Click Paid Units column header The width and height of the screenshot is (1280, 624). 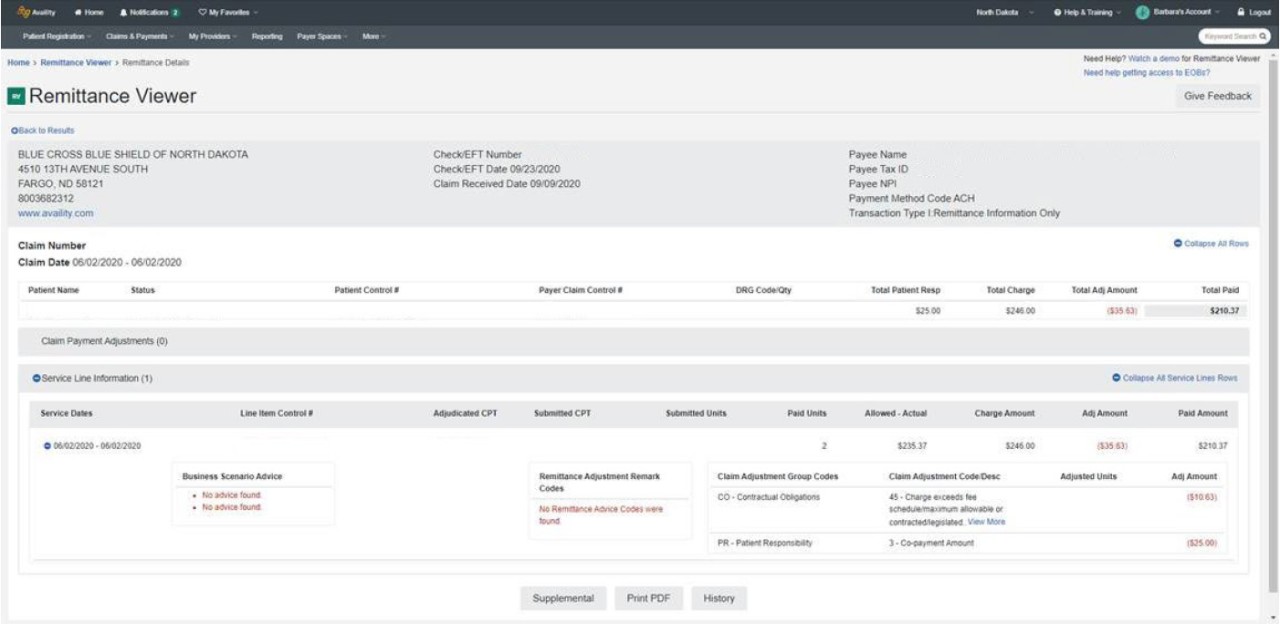tap(808, 412)
